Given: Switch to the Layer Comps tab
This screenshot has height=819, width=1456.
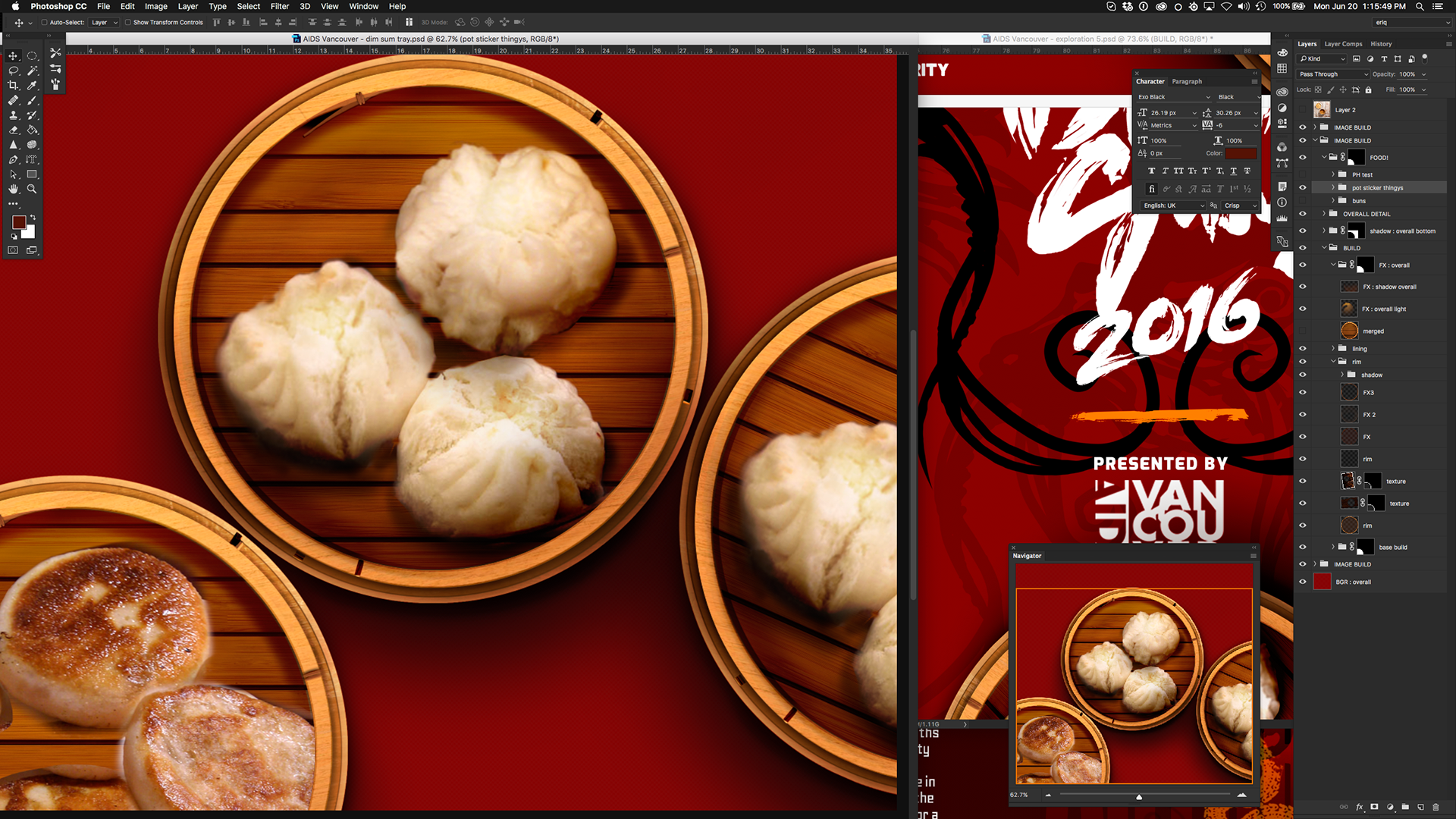Looking at the screenshot, I should [x=1343, y=44].
